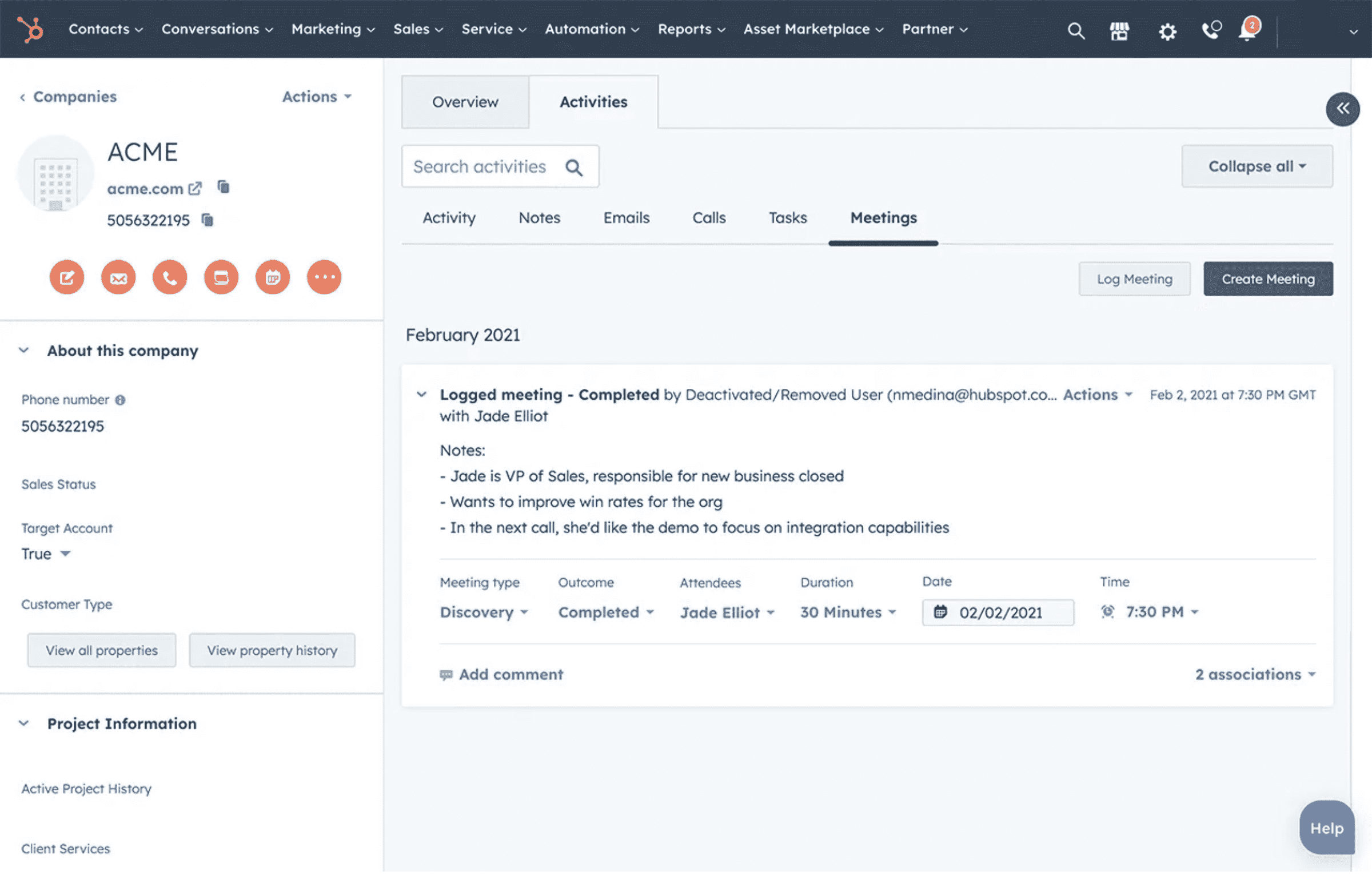Collapse the logged meeting card chevron
Screen dimensions: 1372x891
(x=421, y=395)
